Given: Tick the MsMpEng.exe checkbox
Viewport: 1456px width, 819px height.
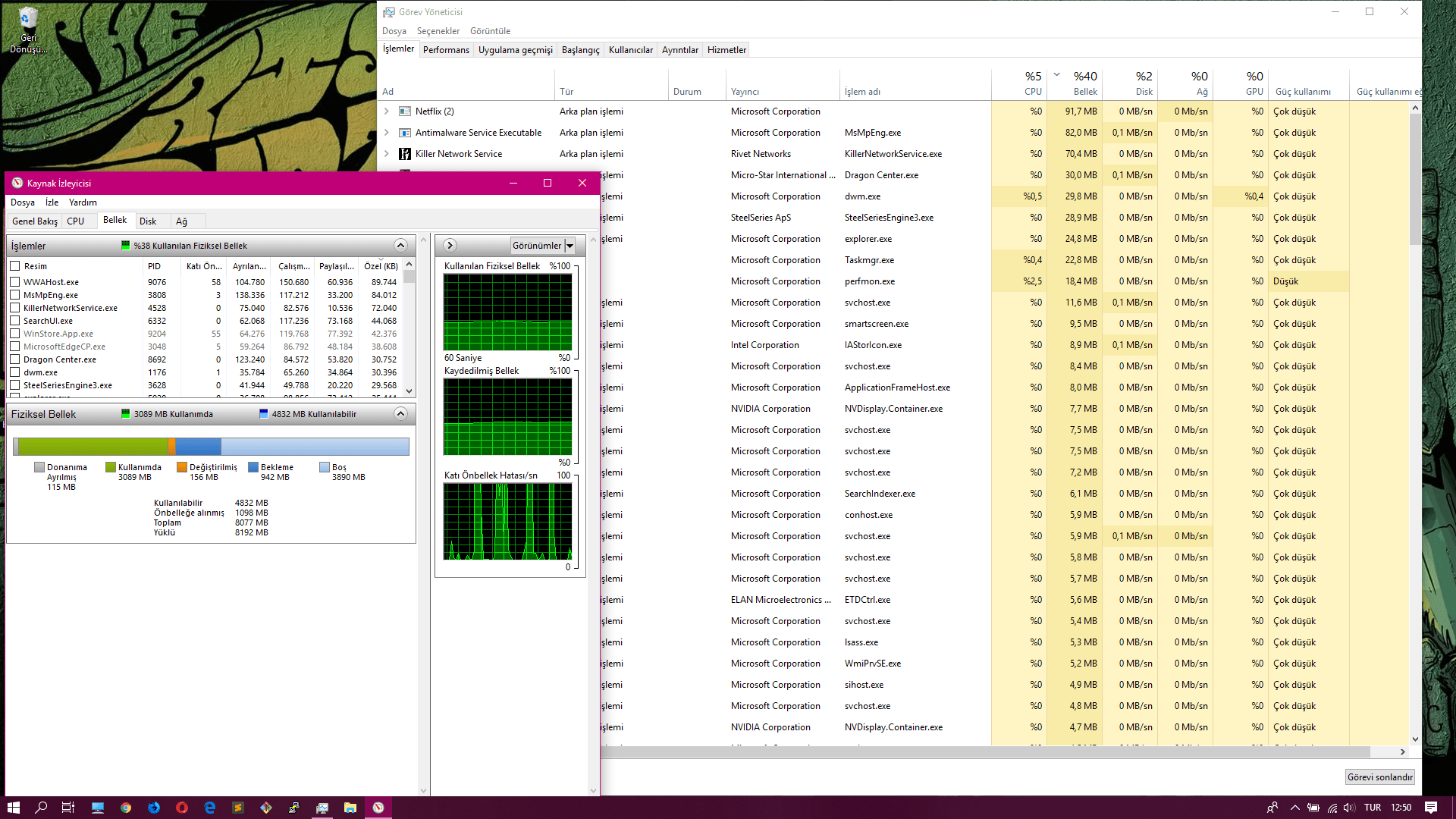Looking at the screenshot, I should (x=14, y=295).
